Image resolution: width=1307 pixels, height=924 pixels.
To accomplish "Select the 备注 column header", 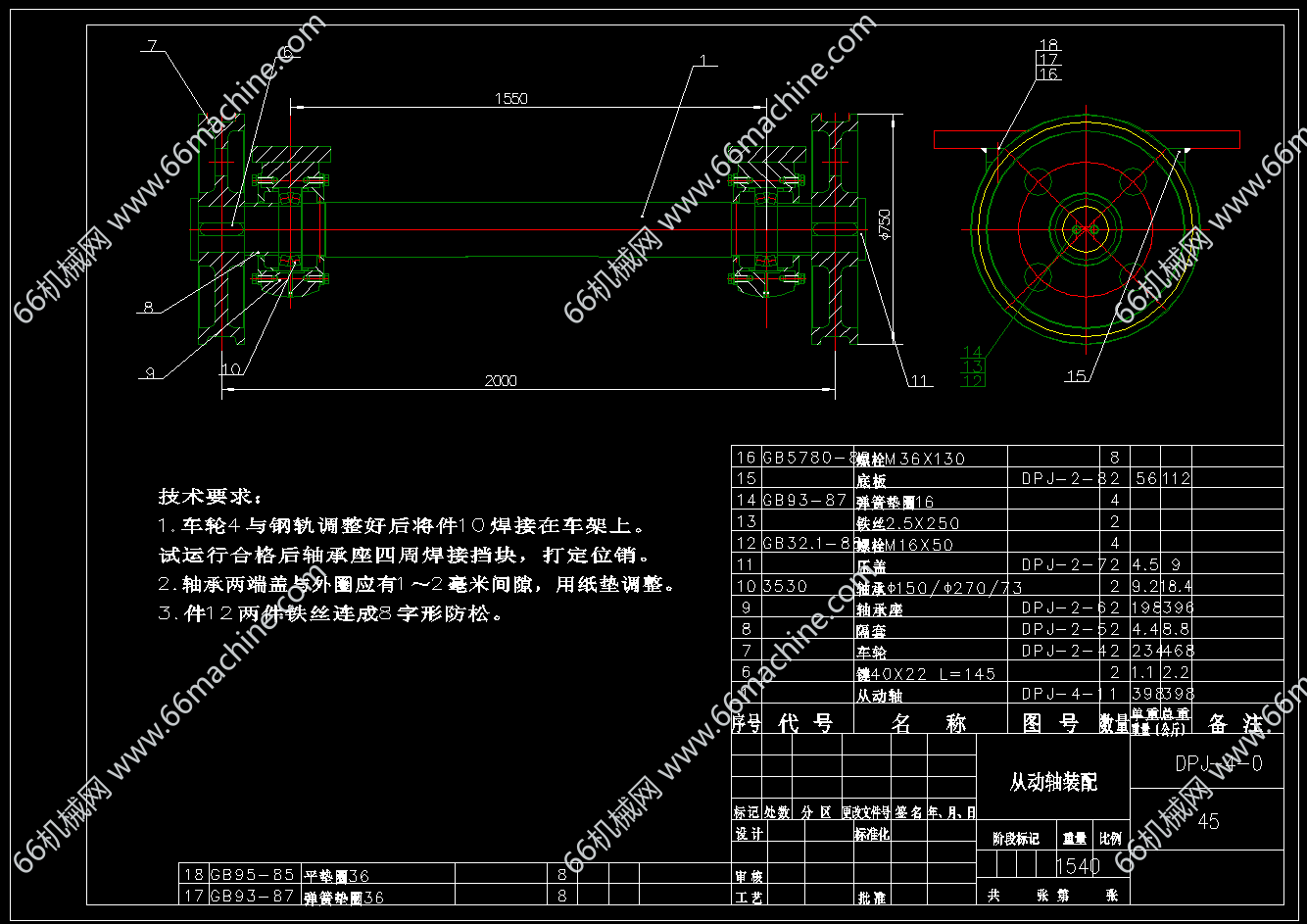I will click(1234, 724).
